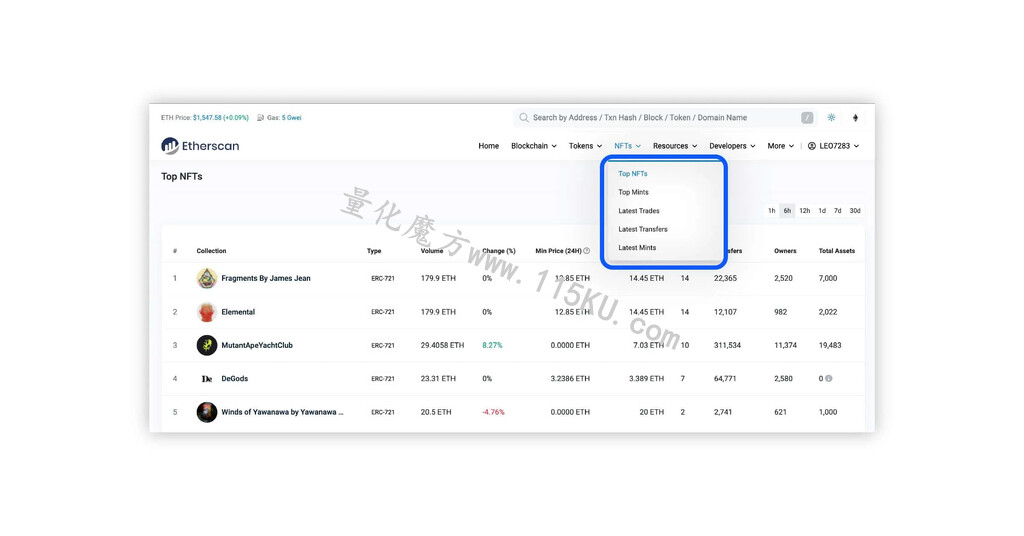Click the 23.31 ETH volume value
This screenshot has height=536, width=1024.
tap(438, 379)
